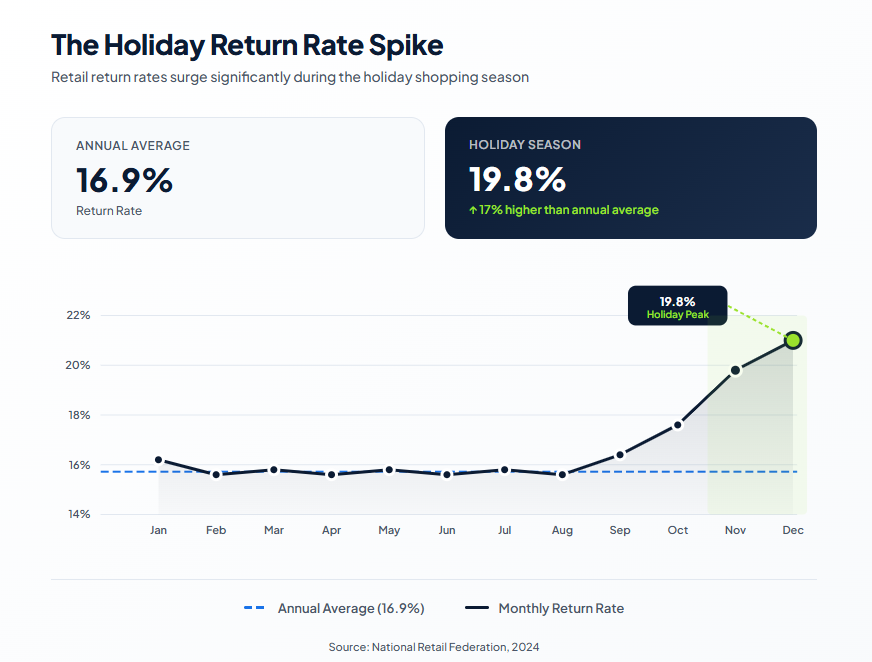Viewport: 872px width, 662px height.
Task: Select the October data point marker
Action: pos(677,425)
